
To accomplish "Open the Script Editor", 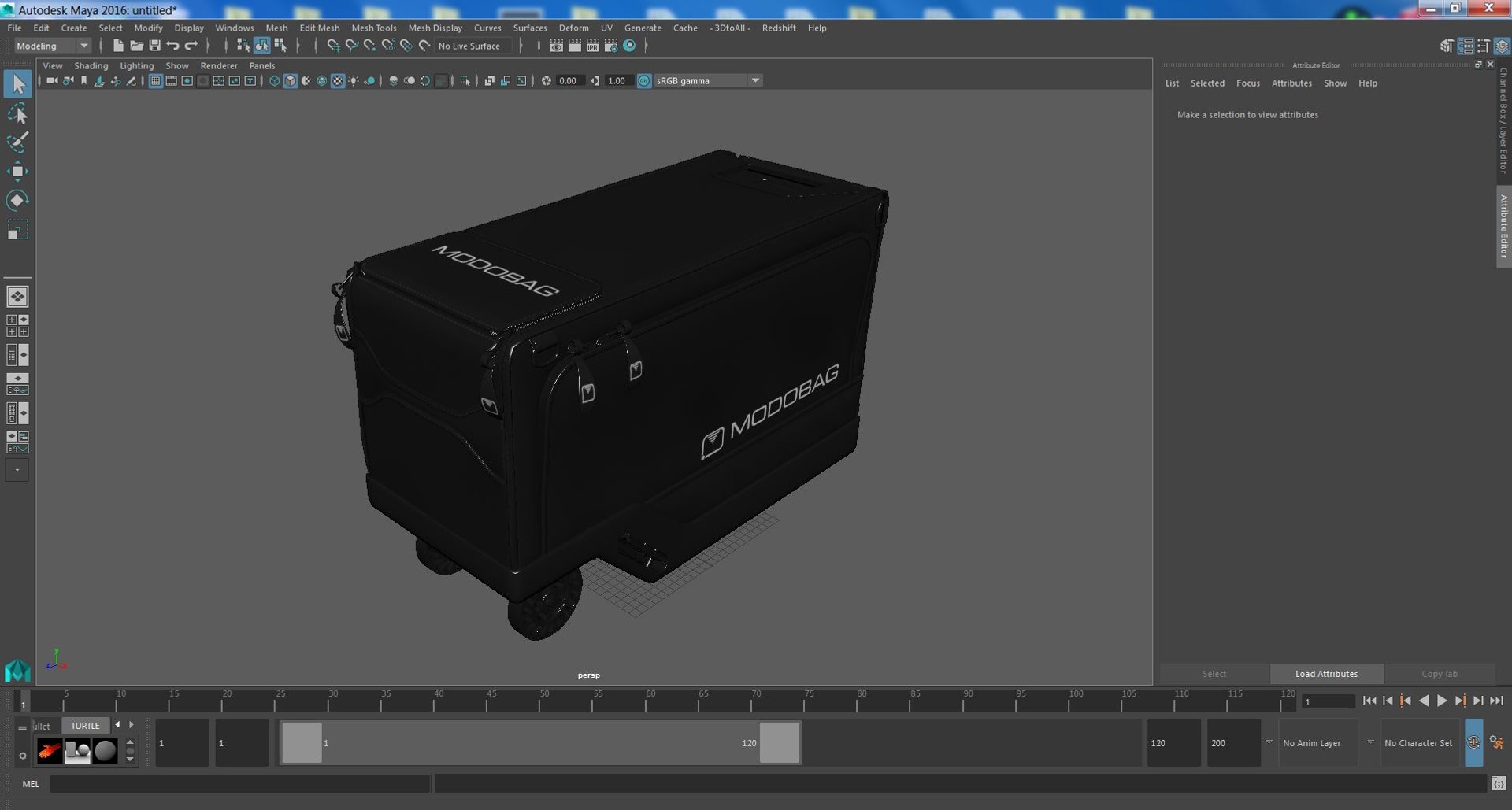I will click(1499, 783).
